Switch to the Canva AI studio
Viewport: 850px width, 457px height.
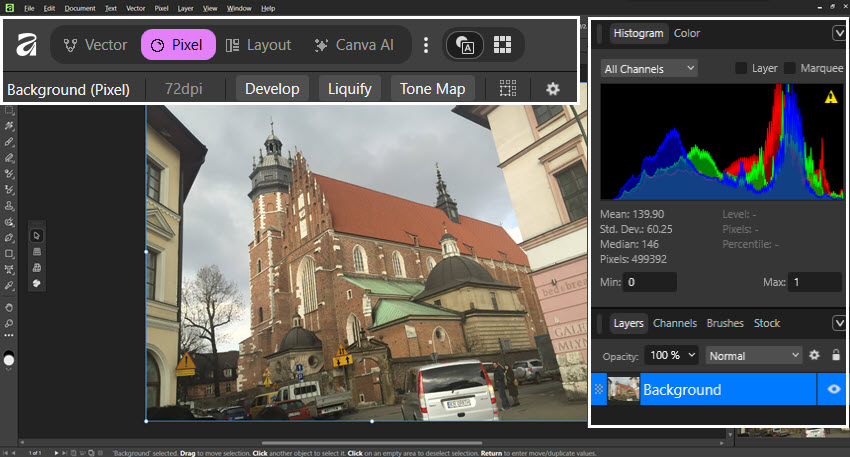coord(355,45)
